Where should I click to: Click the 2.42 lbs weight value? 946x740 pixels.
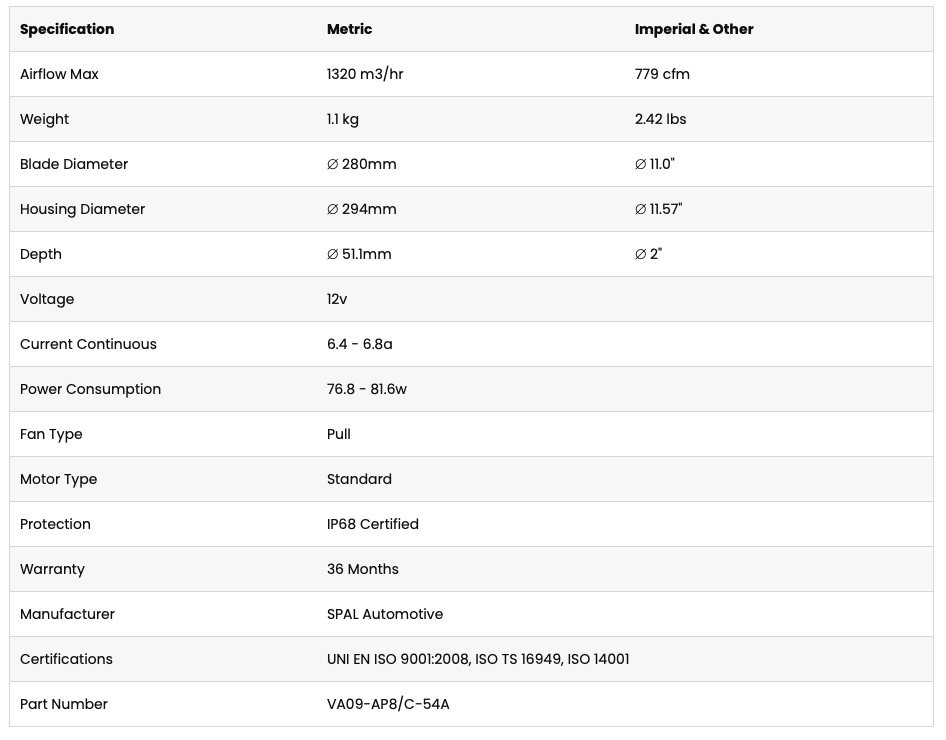pyautogui.click(x=661, y=119)
